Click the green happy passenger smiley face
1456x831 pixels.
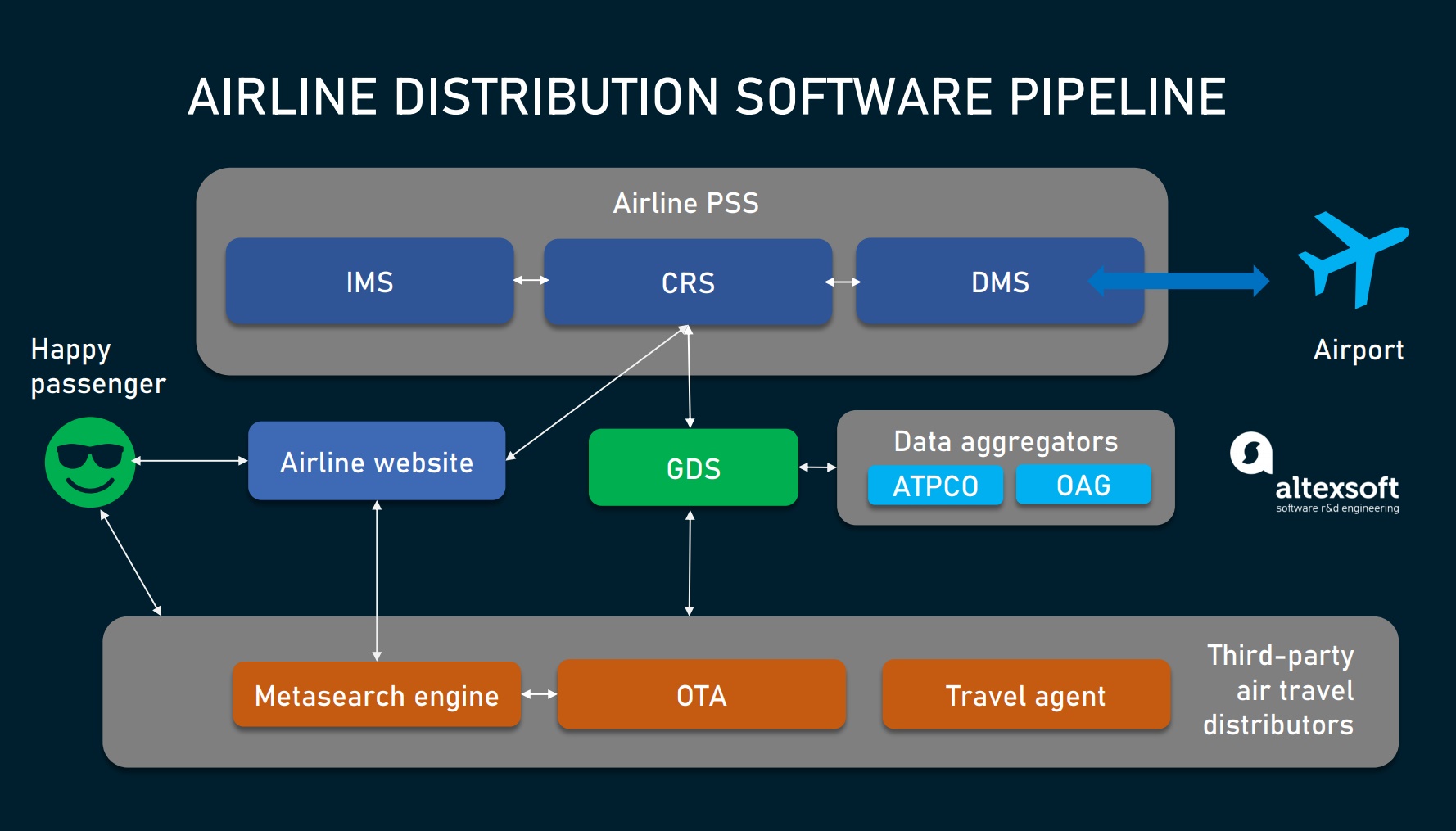[90, 463]
